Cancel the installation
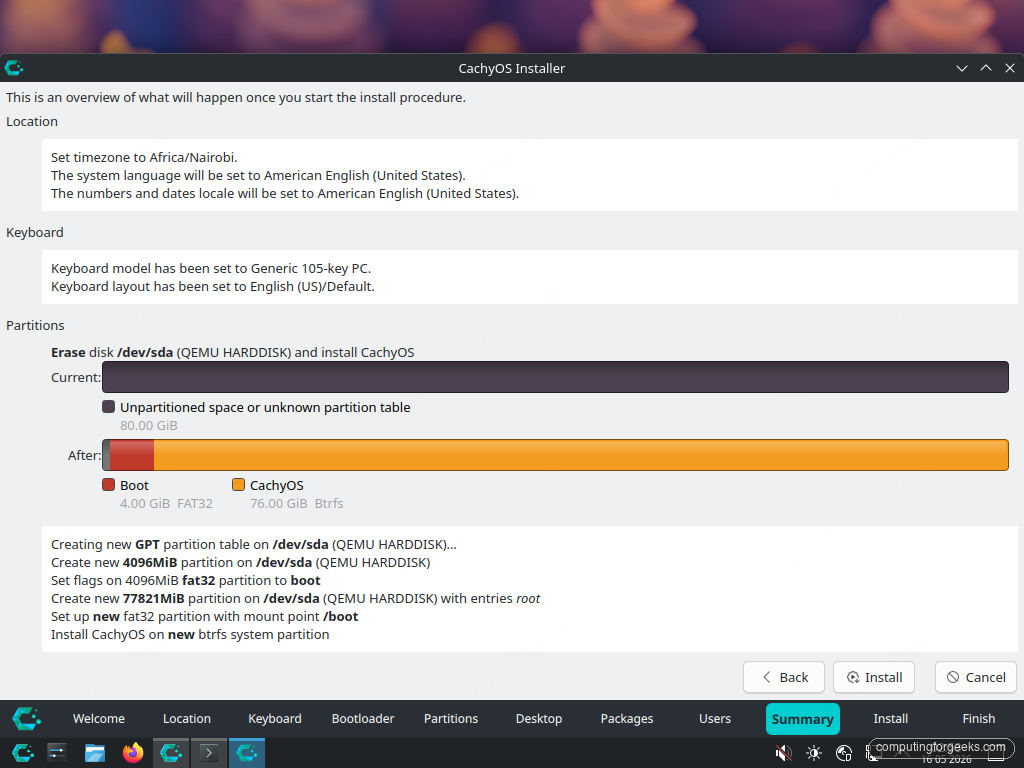The width and height of the screenshot is (1024, 768). click(976, 677)
